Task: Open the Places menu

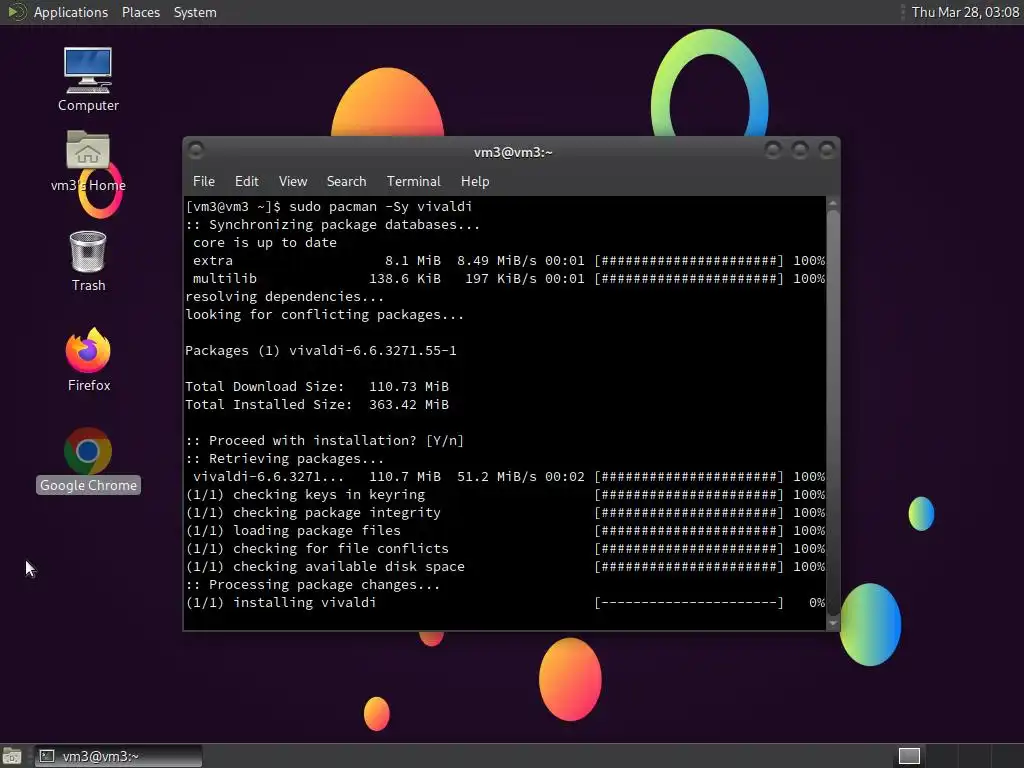Action: [x=140, y=12]
